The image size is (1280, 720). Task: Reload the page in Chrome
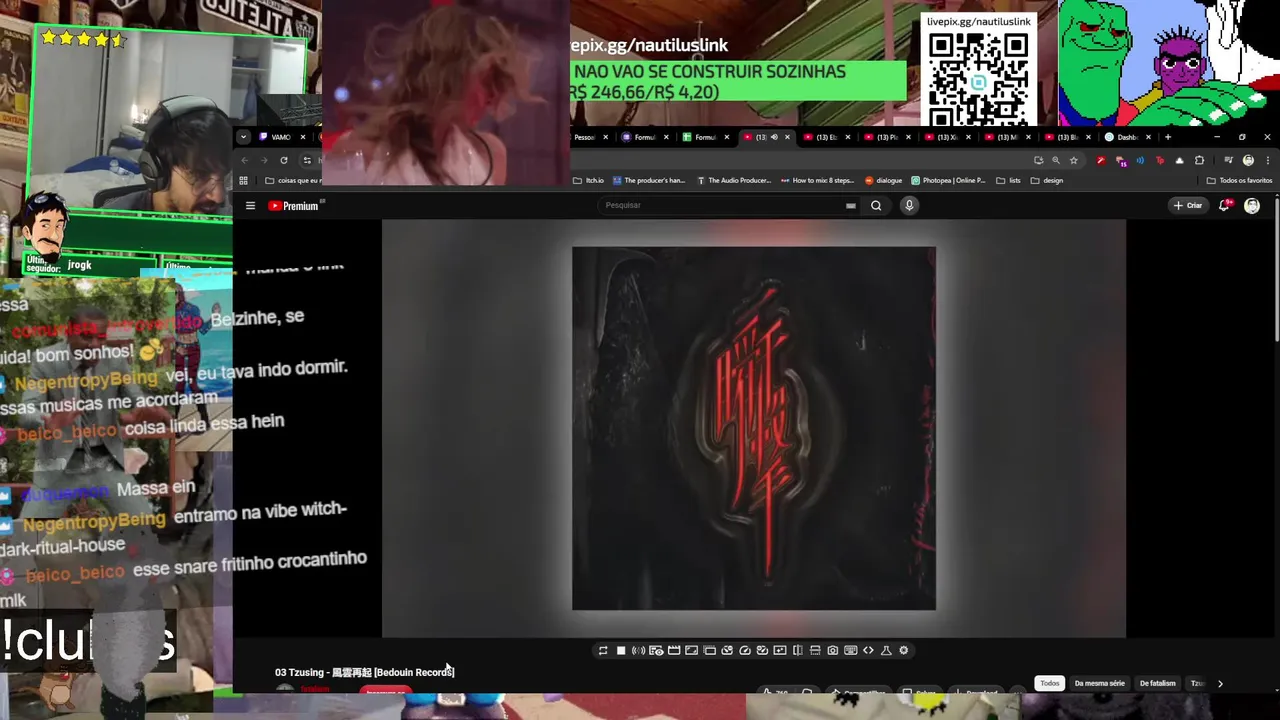[284, 160]
